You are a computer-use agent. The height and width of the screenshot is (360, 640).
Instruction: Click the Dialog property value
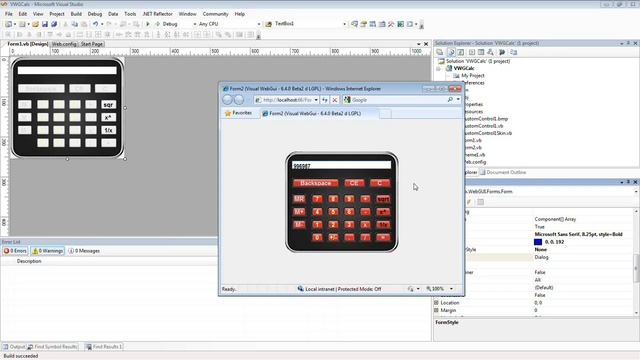click(x=541, y=258)
